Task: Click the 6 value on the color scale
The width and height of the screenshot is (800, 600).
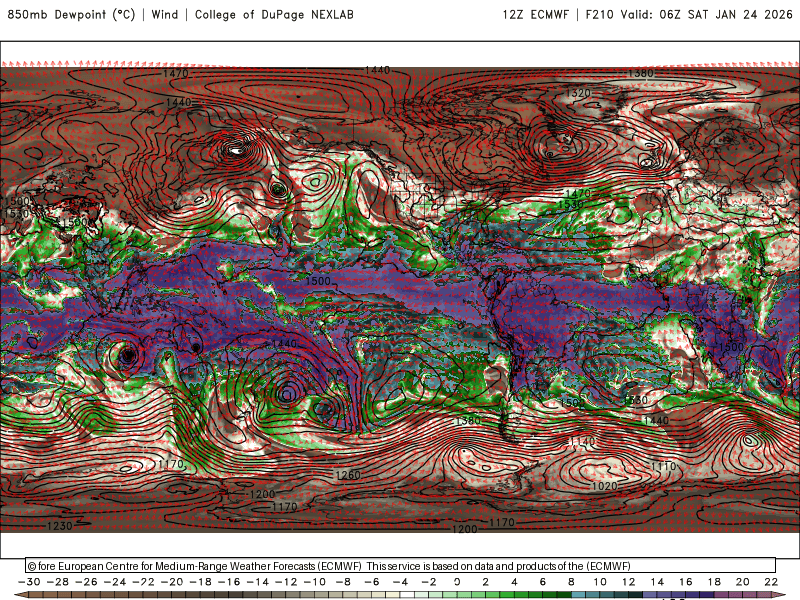Action: point(543,582)
